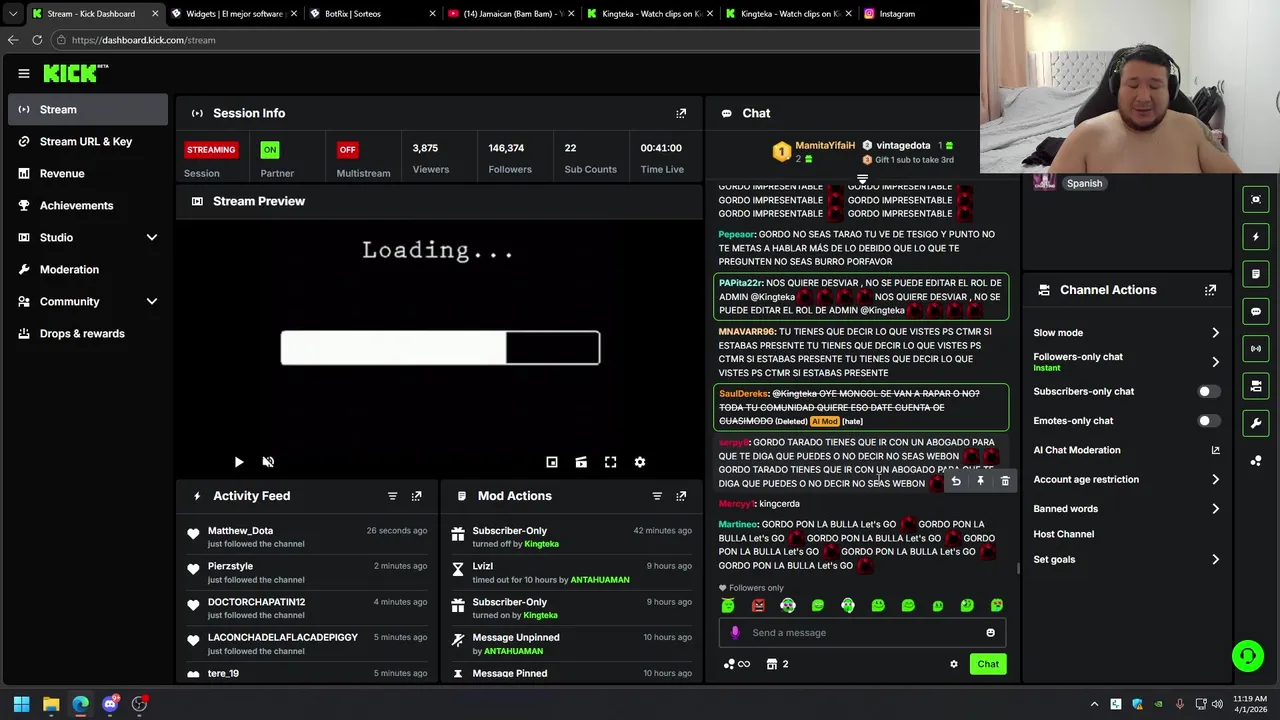Switch to the BotRix Sorteos tab
Image resolution: width=1280 pixels, height=720 pixels.
click(x=372, y=14)
